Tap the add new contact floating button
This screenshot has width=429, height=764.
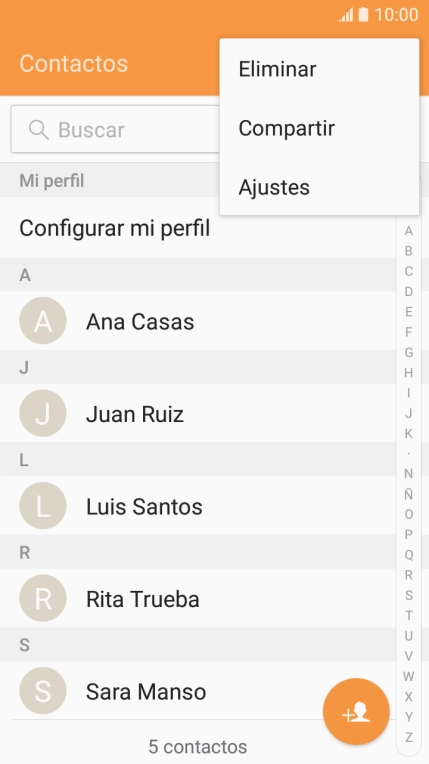pyautogui.click(x=356, y=711)
